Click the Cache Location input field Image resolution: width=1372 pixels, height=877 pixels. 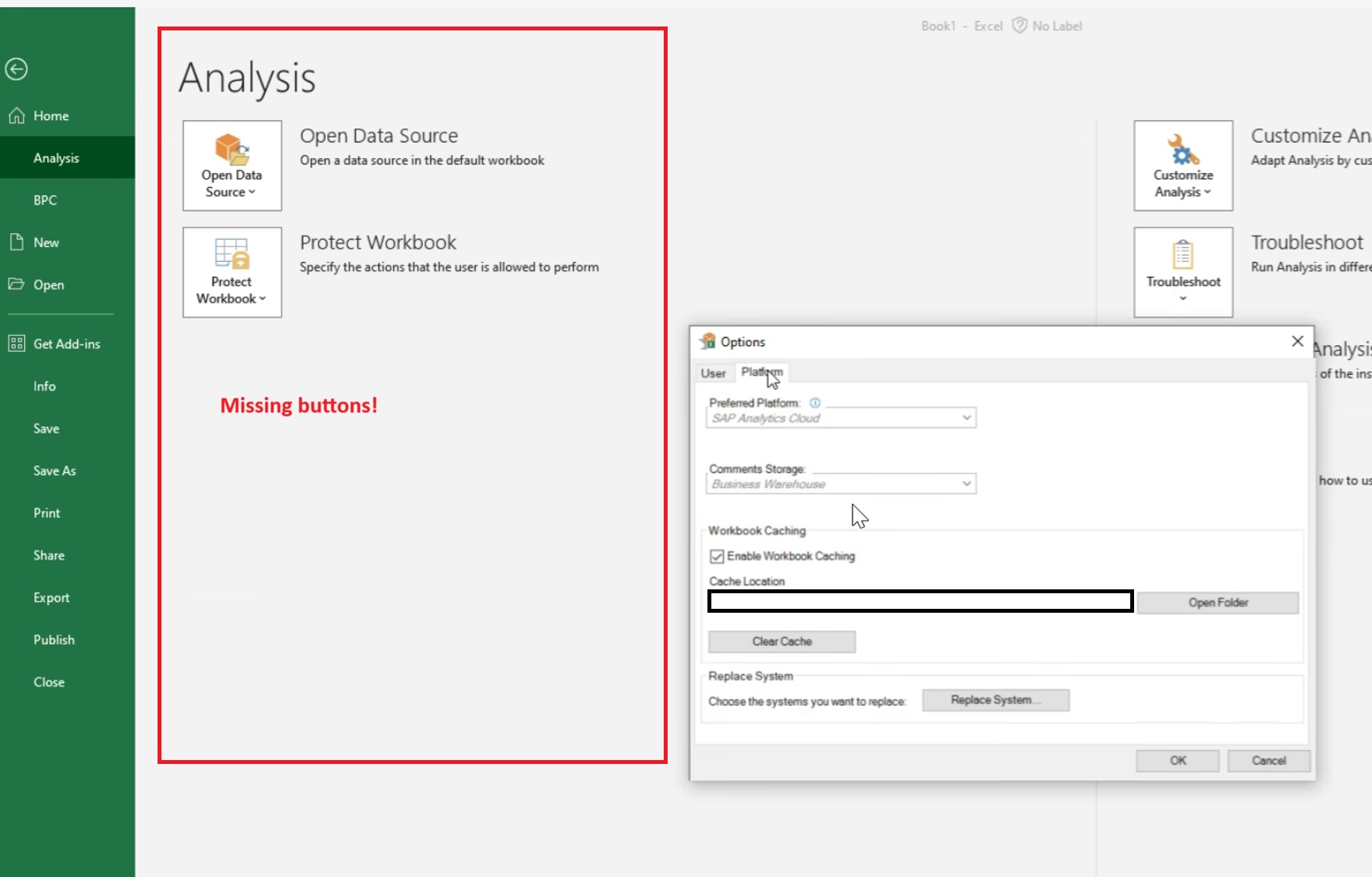point(920,601)
